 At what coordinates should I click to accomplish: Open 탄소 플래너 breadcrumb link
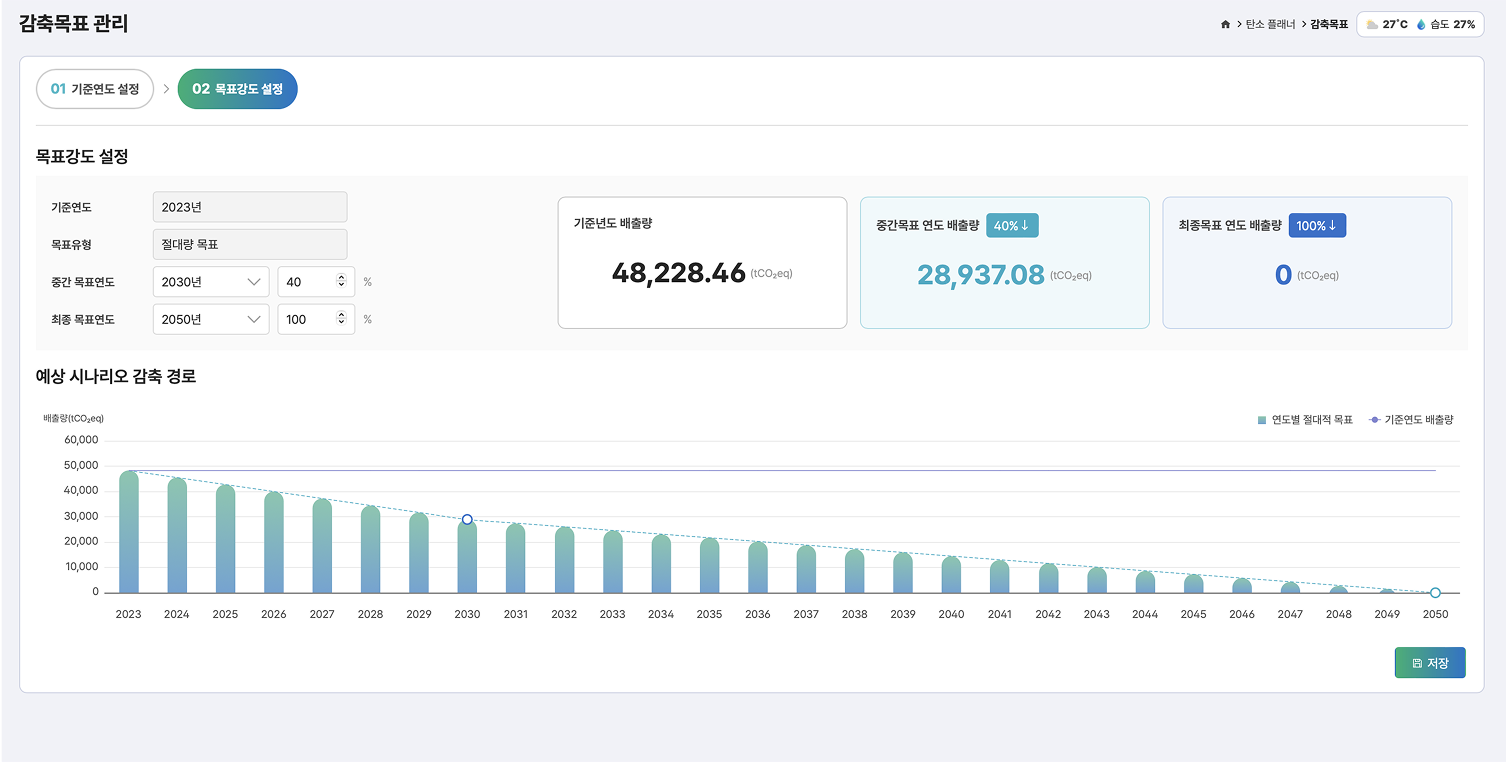pyautogui.click(x=1270, y=24)
